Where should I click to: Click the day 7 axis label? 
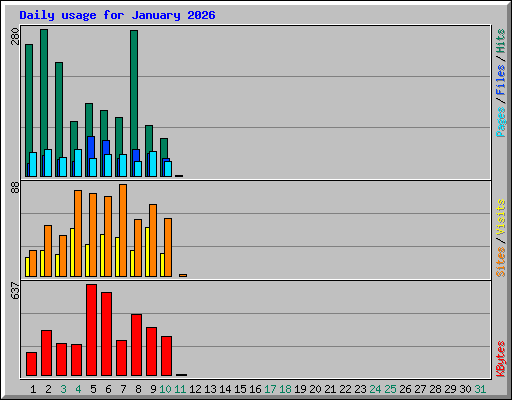[x=123, y=389]
